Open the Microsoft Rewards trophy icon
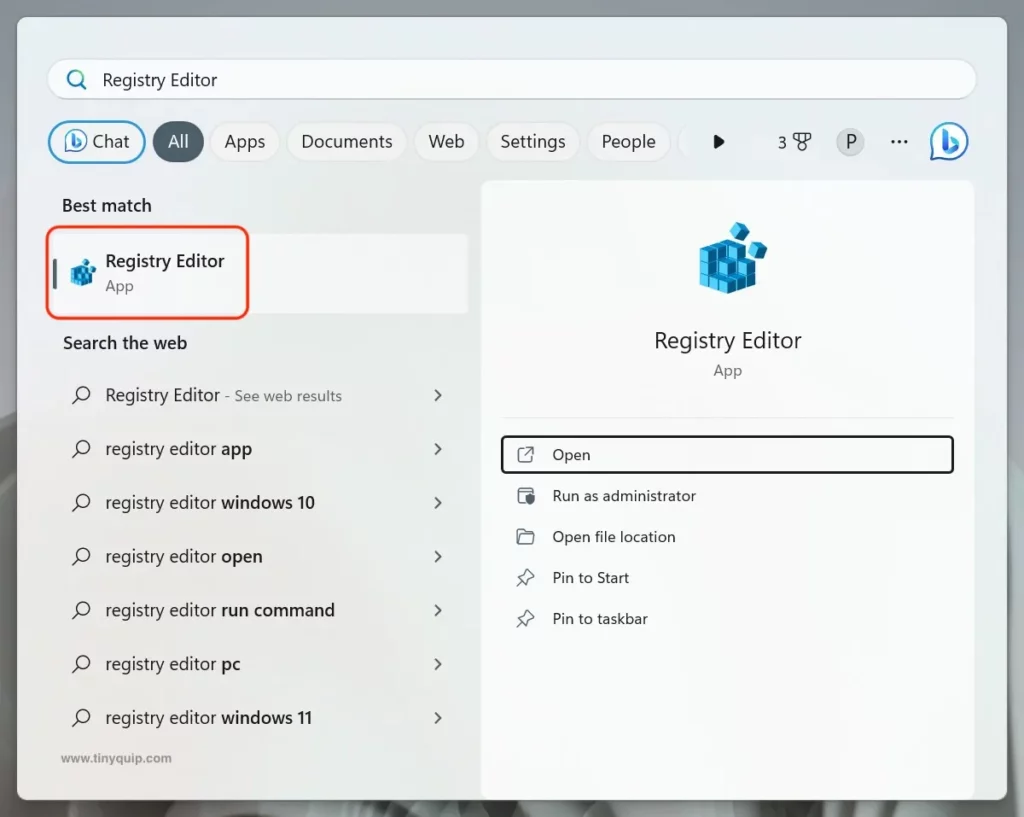The image size is (1024, 817). tap(800, 142)
